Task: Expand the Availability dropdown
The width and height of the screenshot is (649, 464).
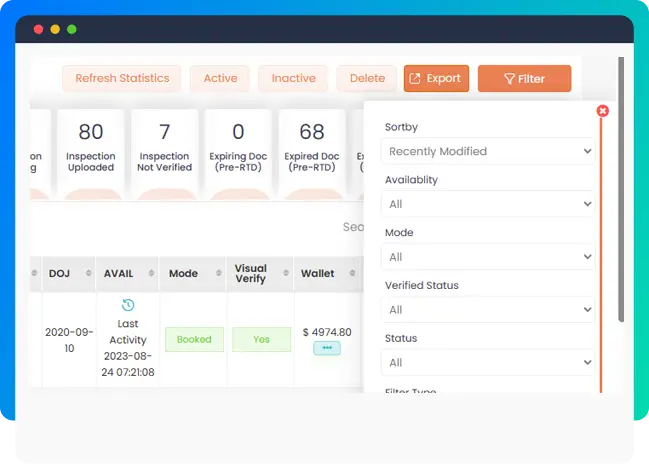Action: 488,204
